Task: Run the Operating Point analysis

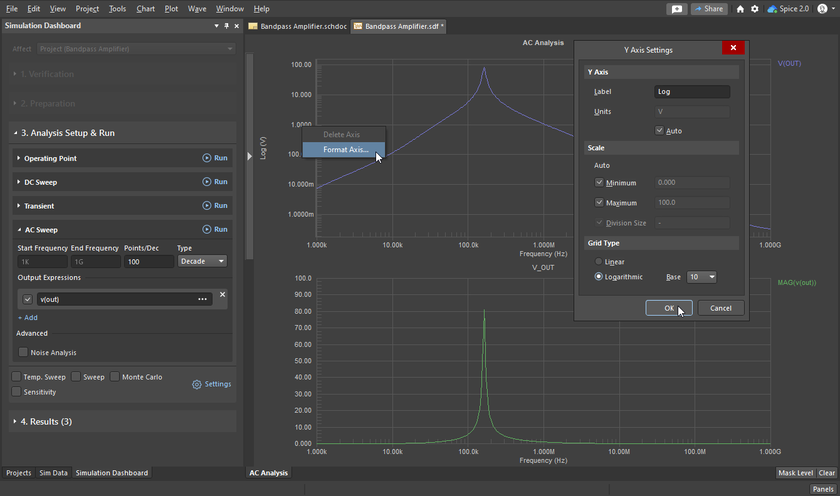Action: pyautogui.click(x=214, y=158)
